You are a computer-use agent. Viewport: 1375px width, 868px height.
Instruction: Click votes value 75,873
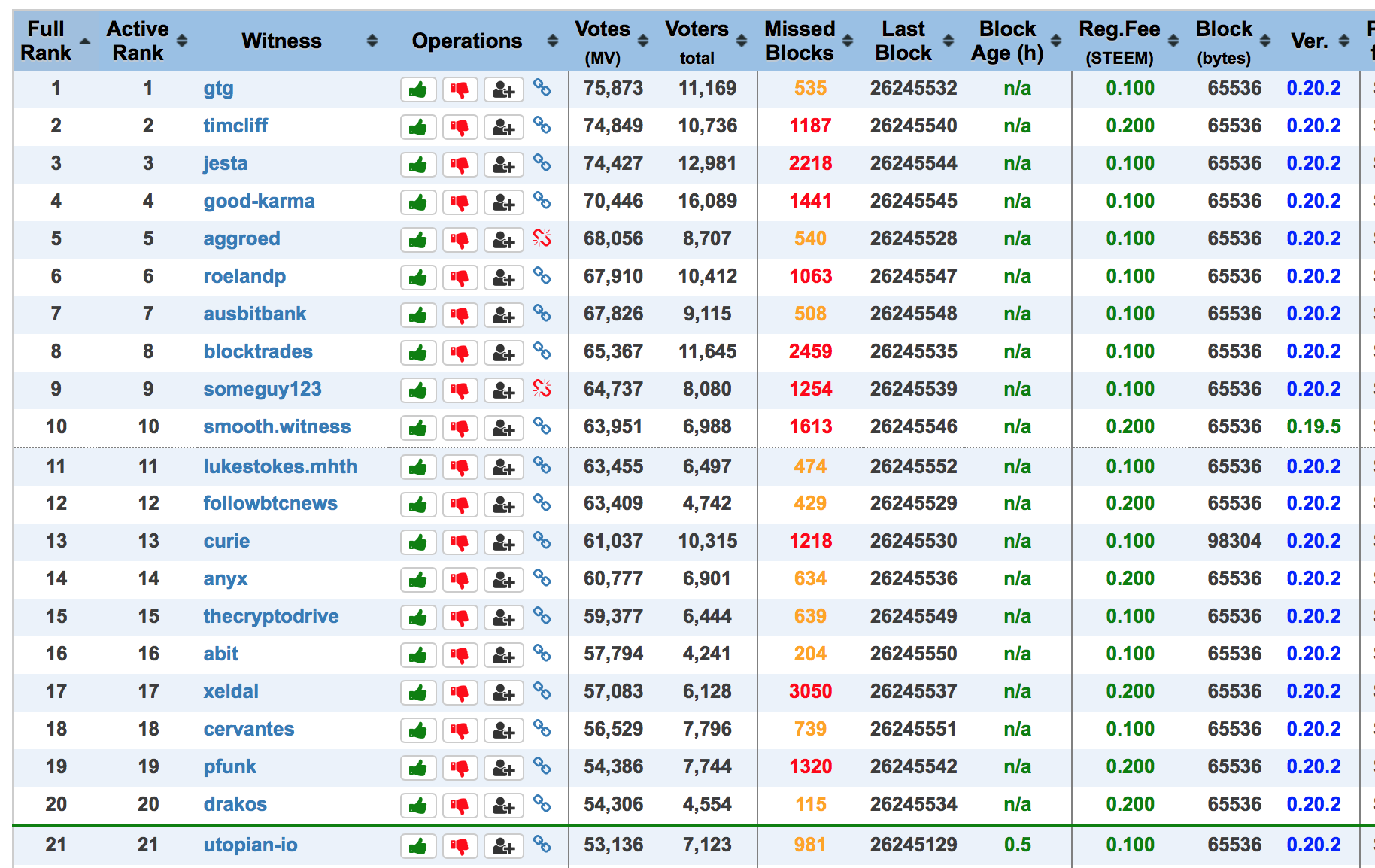[x=613, y=88]
